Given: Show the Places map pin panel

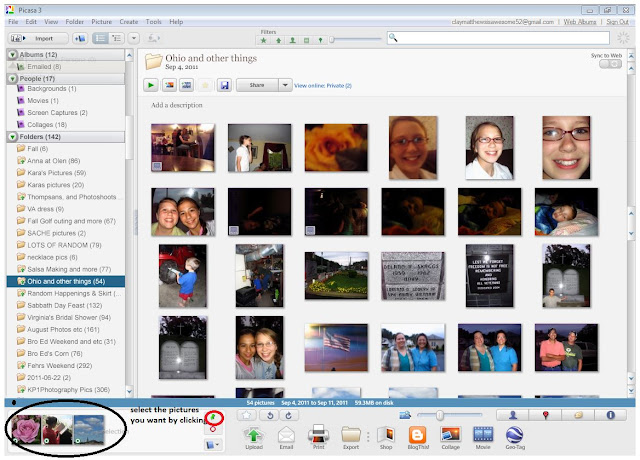Looking at the screenshot, I should tap(545, 415).
